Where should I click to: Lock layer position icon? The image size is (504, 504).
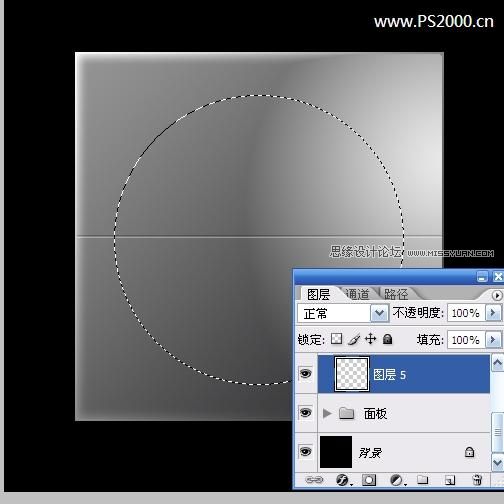point(371,339)
